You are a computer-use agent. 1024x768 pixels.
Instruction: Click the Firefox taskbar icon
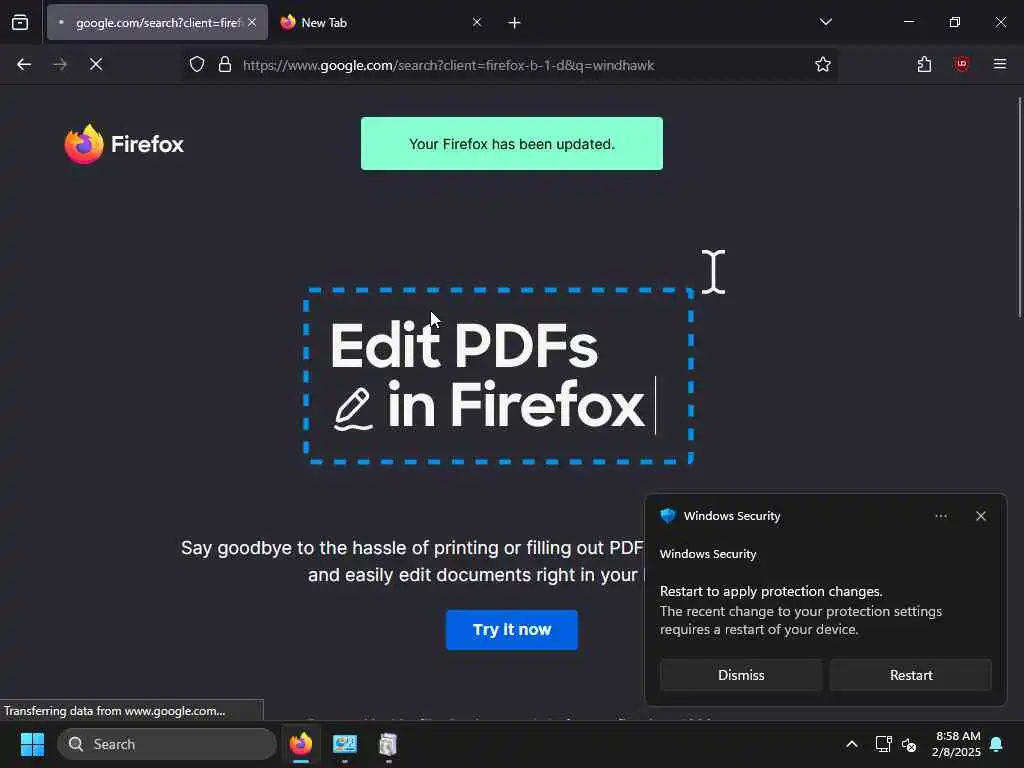(x=300, y=744)
